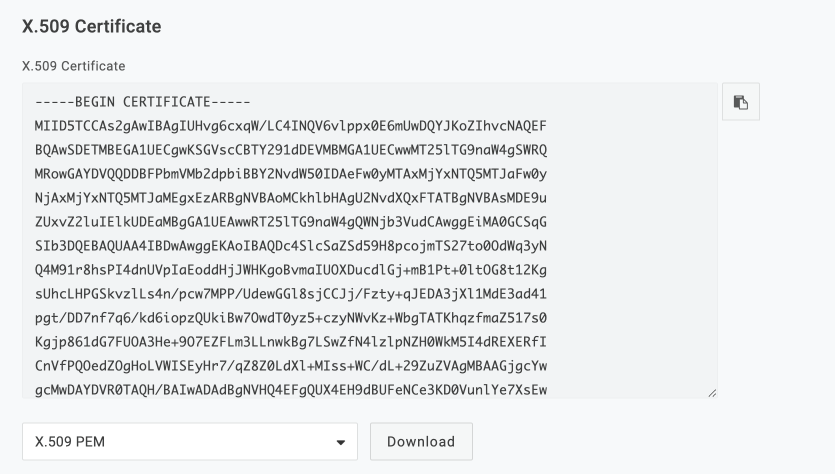Click the small X.509 Certificate field label

[x=74, y=66]
